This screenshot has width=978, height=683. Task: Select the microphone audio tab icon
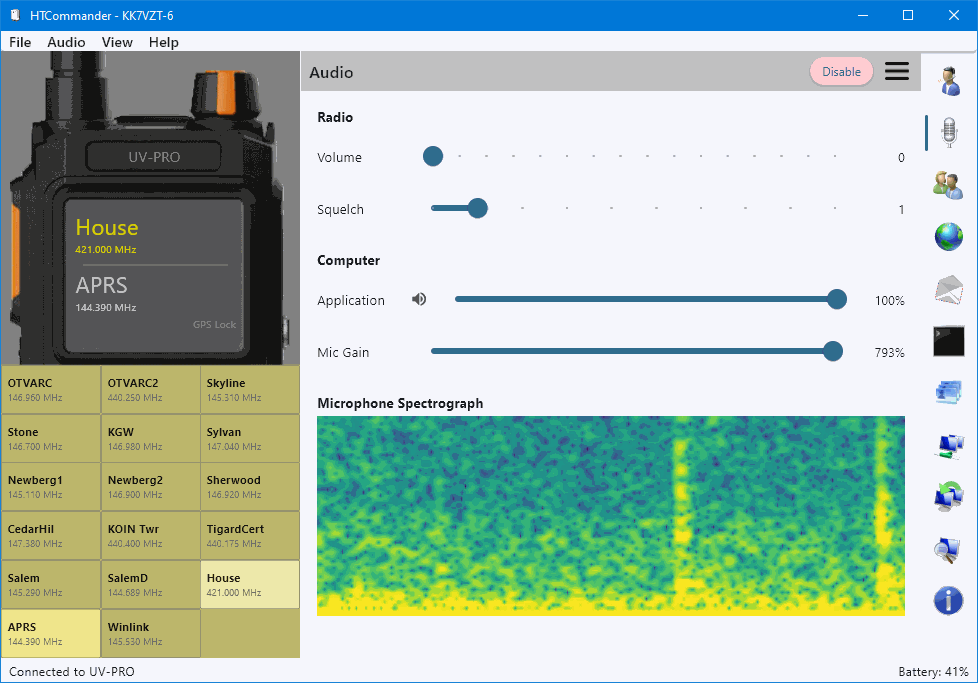(949, 132)
